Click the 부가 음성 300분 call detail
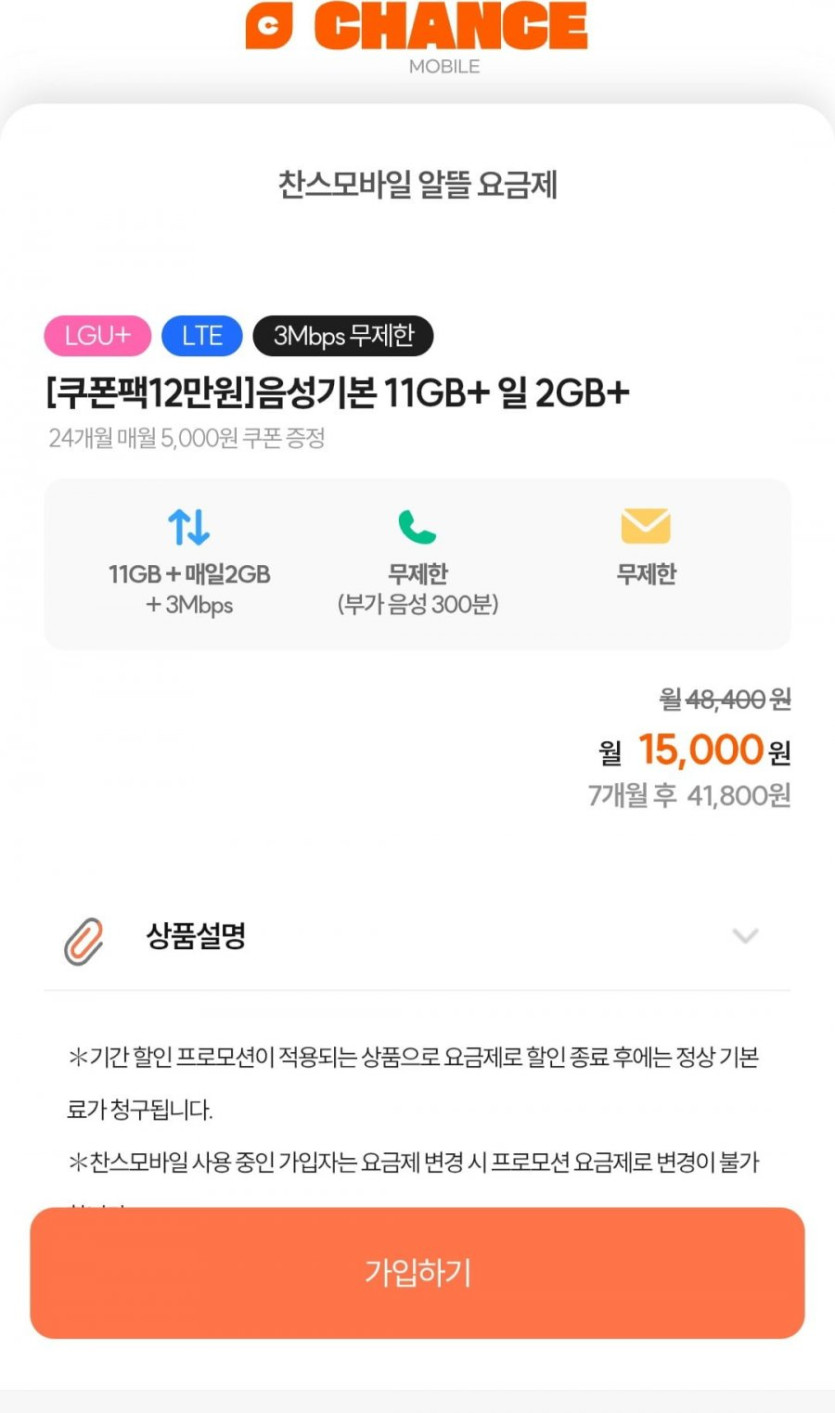 tap(417, 606)
